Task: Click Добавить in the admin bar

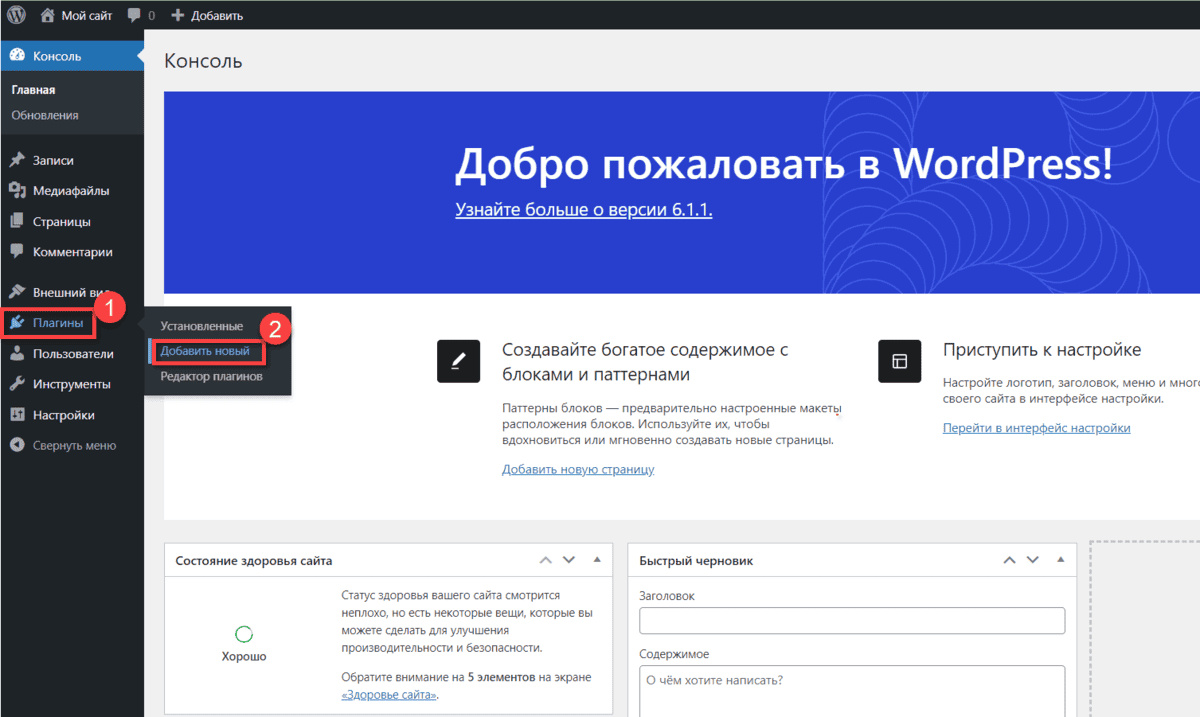Action: [x=217, y=16]
